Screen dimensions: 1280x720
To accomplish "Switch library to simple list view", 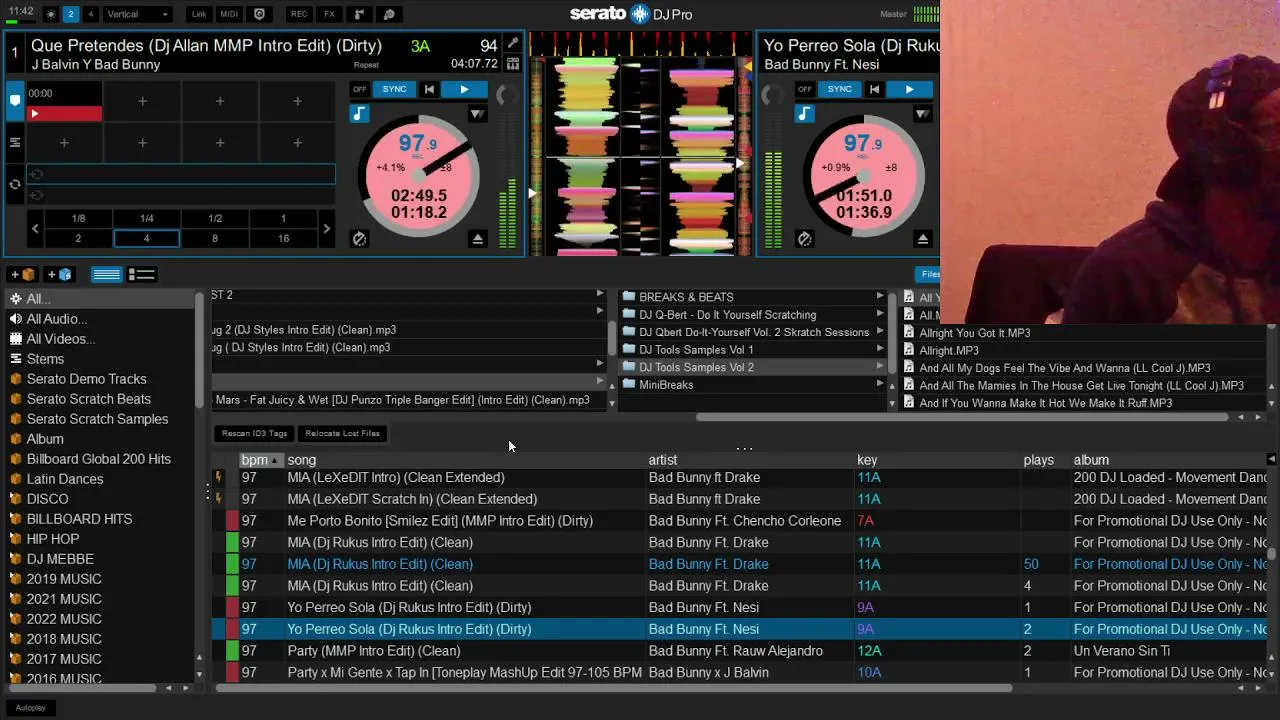I will point(106,274).
